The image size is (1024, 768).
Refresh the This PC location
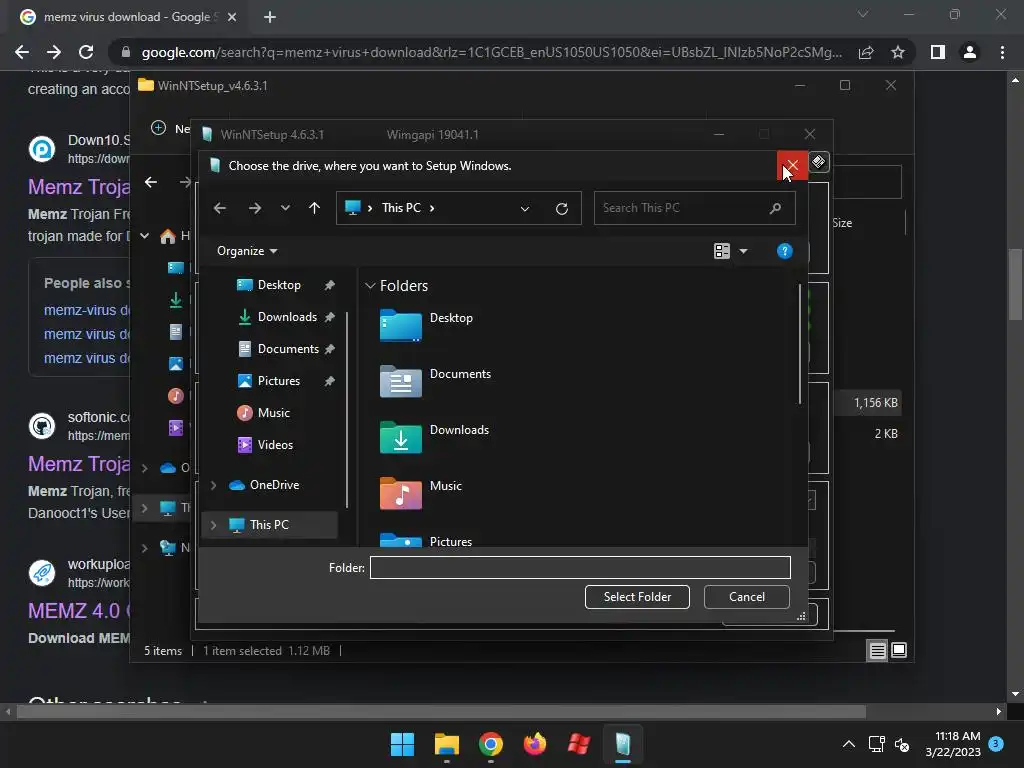[562, 208]
